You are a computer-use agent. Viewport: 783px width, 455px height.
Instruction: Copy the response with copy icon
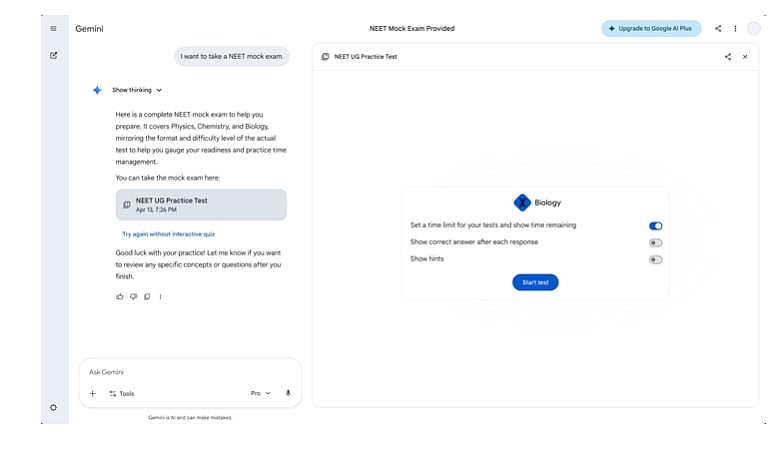point(147,296)
